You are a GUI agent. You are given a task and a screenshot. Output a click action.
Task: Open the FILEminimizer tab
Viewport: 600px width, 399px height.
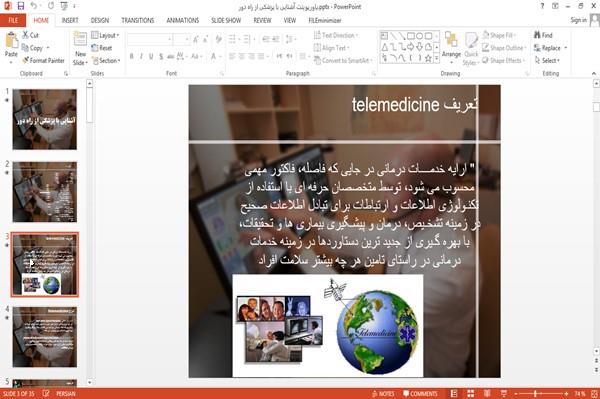(324, 20)
